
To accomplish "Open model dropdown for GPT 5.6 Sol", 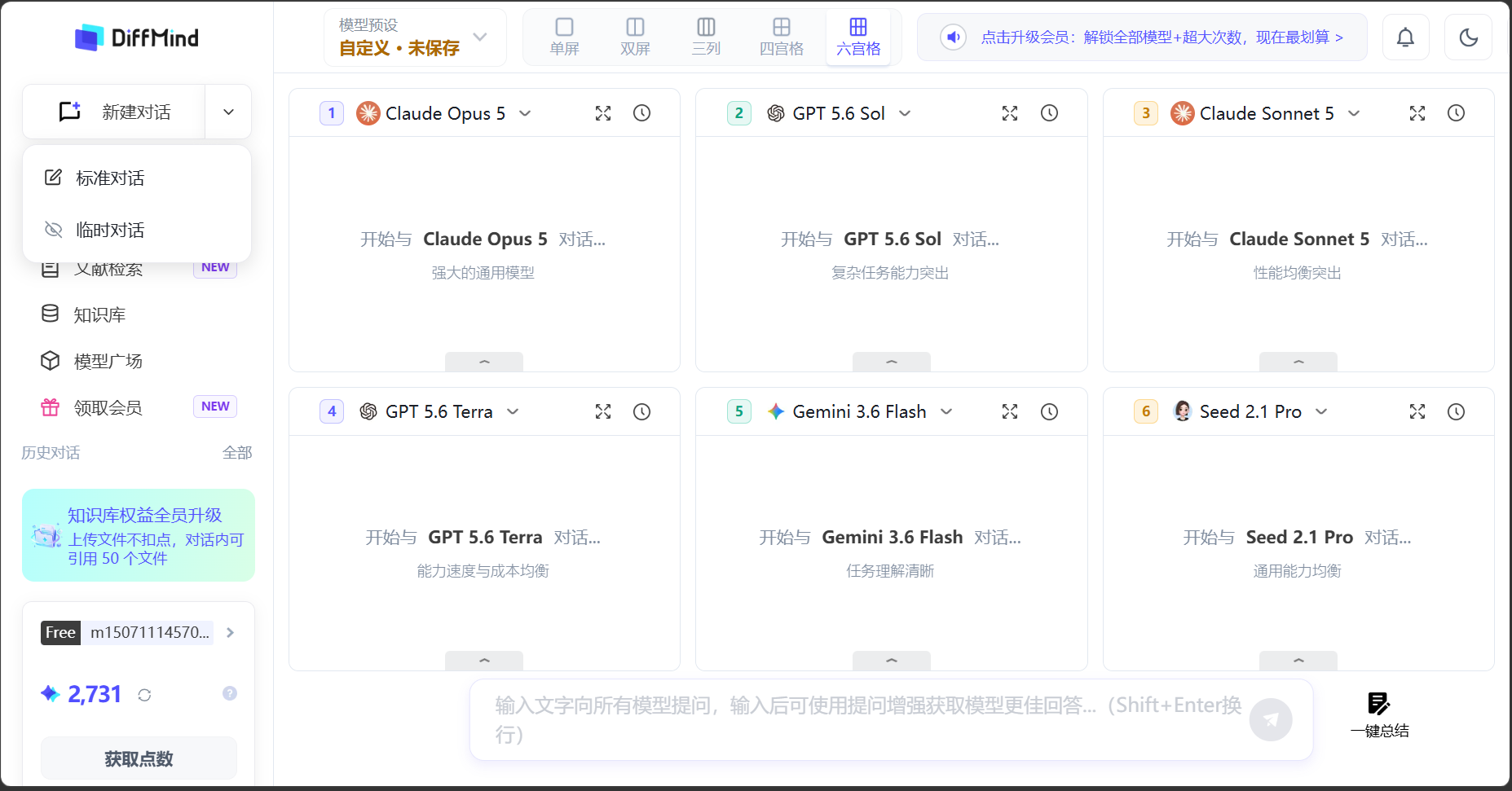I will tap(905, 113).
